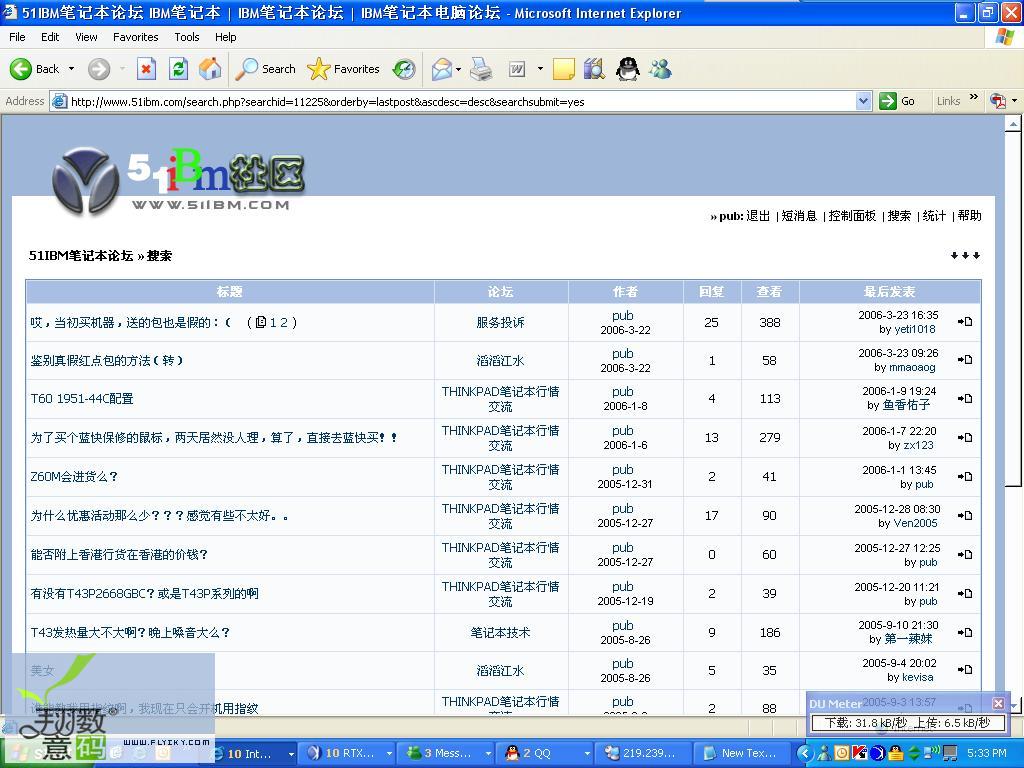Switch to 219.239 taskbar window
This screenshot has width=1024, height=768.
click(645, 753)
